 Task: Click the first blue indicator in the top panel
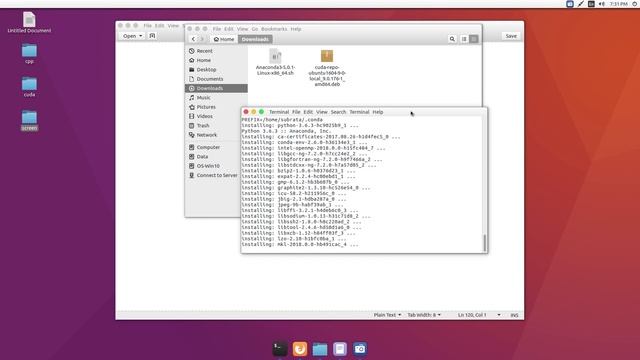570,4
